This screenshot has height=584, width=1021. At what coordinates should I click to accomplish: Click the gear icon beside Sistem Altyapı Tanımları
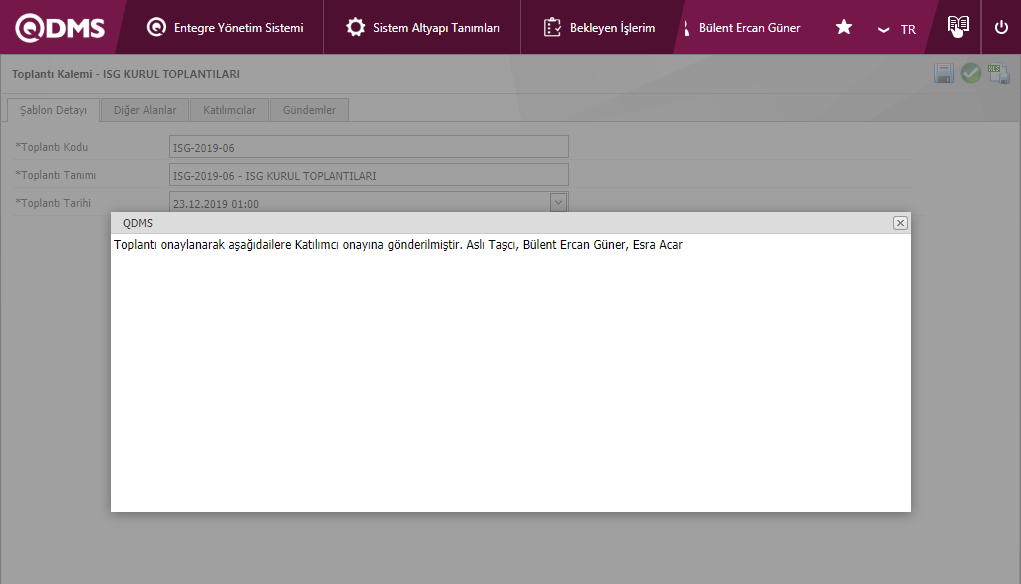point(355,28)
